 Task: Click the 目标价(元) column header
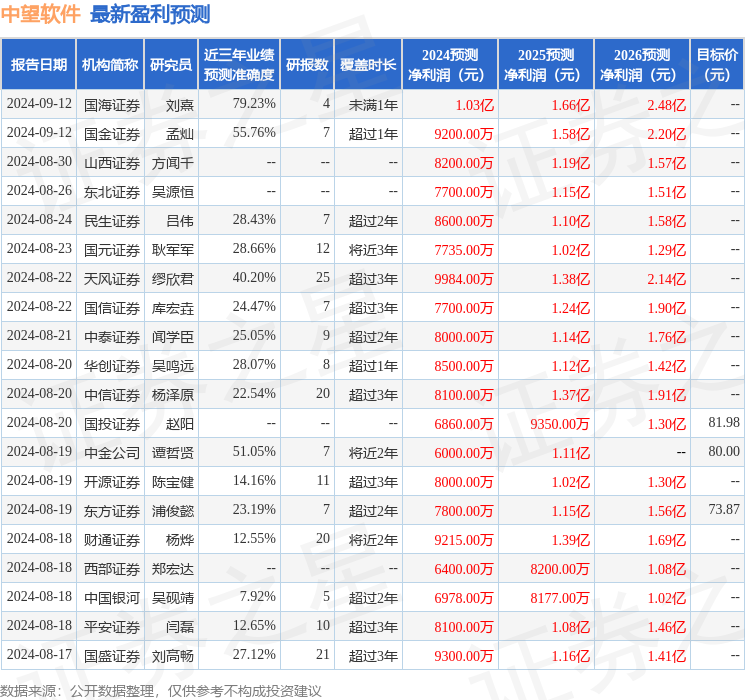[x=717, y=65]
